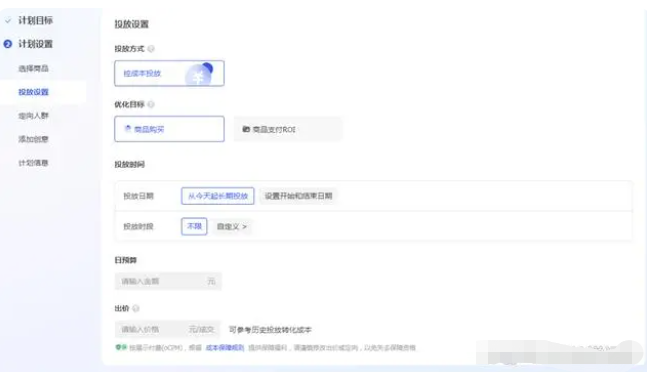Open the 成本保障规则 link
This screenshot has height=372, width=647.
(x=225, y=348)
